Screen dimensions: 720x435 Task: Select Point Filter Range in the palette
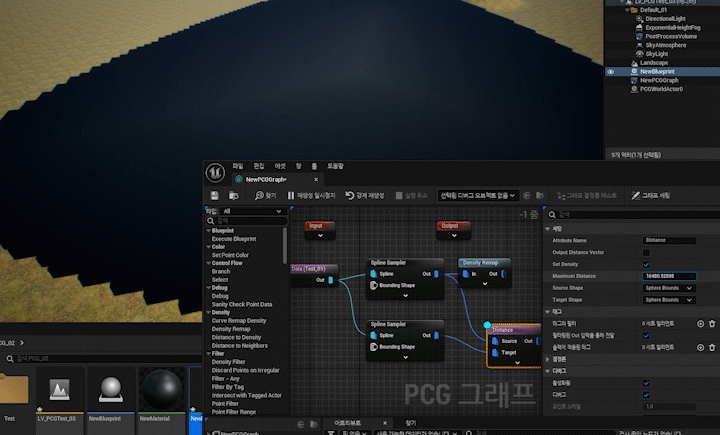click(234, 412)
